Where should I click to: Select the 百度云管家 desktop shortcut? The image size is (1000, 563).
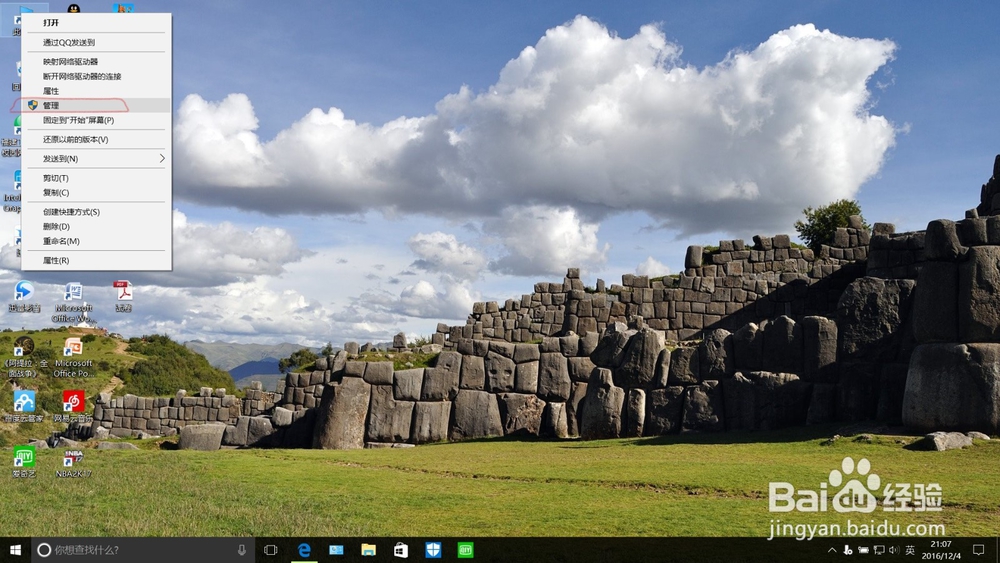[24, 406]
